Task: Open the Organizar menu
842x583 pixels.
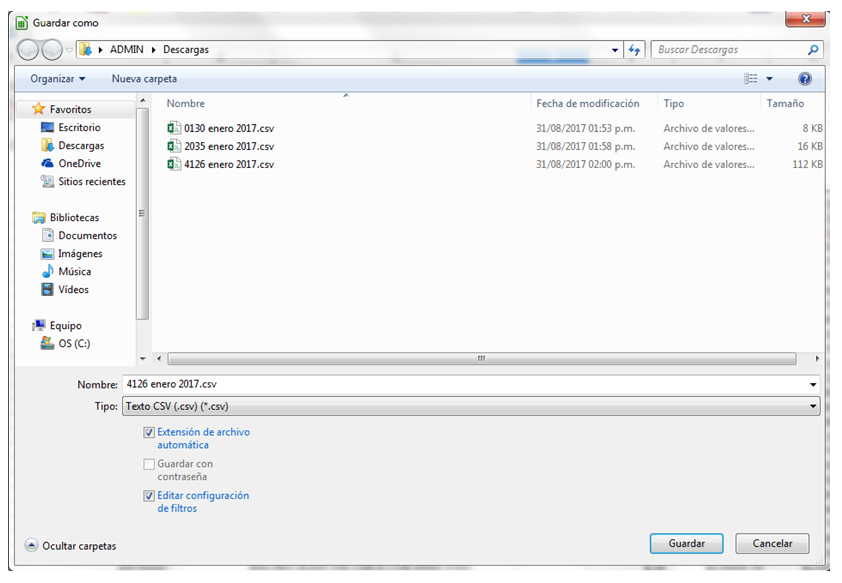Action: pos(57,79)
